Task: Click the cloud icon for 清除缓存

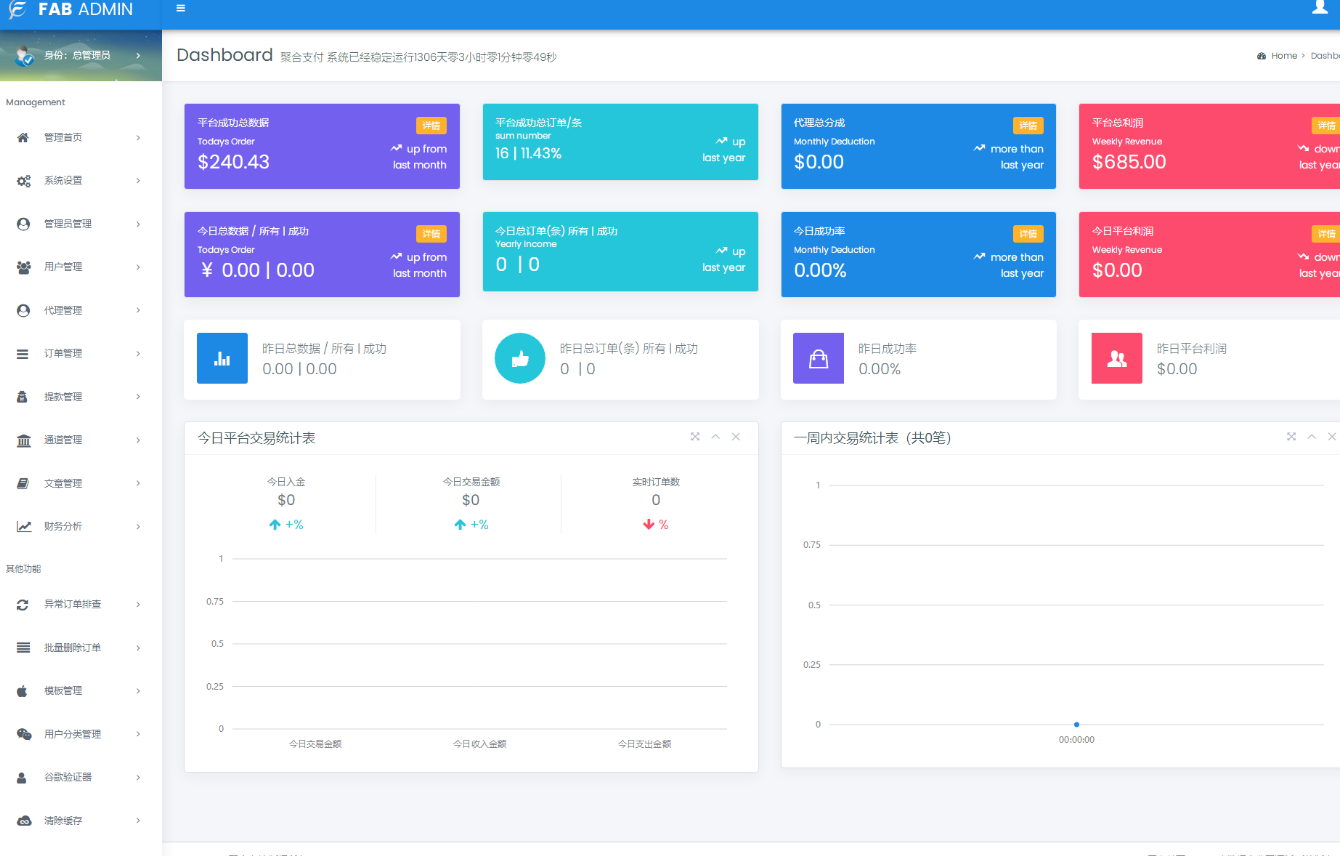Action: coord(23,821)
